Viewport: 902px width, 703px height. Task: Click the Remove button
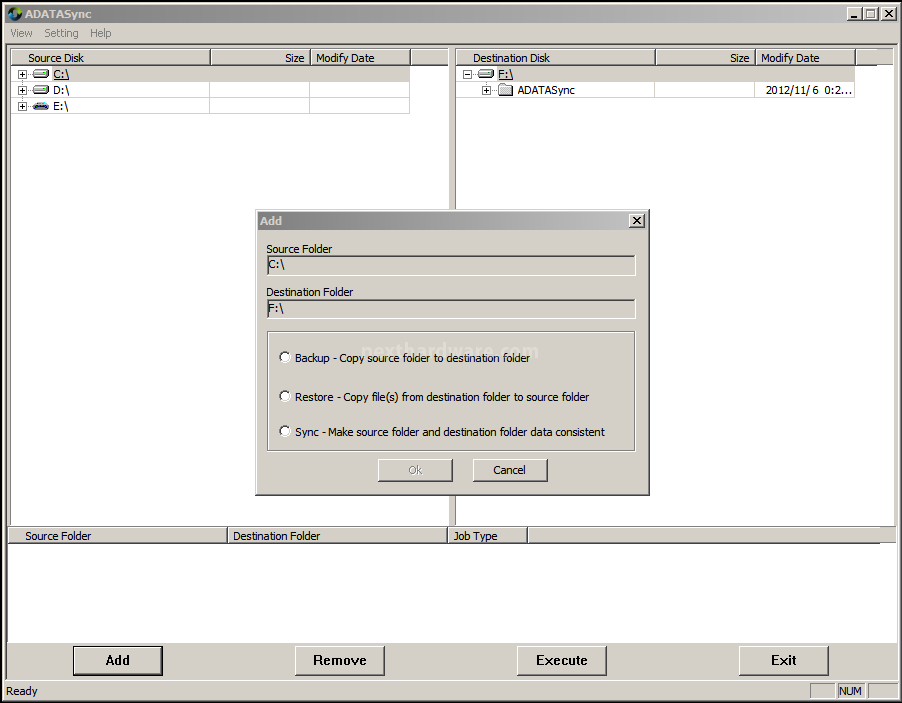(x=340, y=660)
